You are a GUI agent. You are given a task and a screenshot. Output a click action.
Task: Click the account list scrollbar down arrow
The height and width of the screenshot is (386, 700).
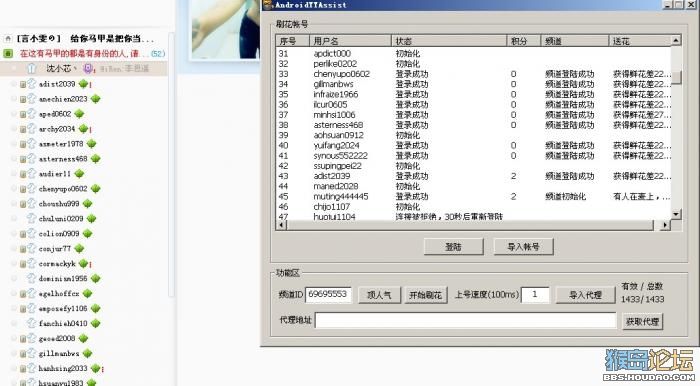pyautogui.click(x=676, y=214)
